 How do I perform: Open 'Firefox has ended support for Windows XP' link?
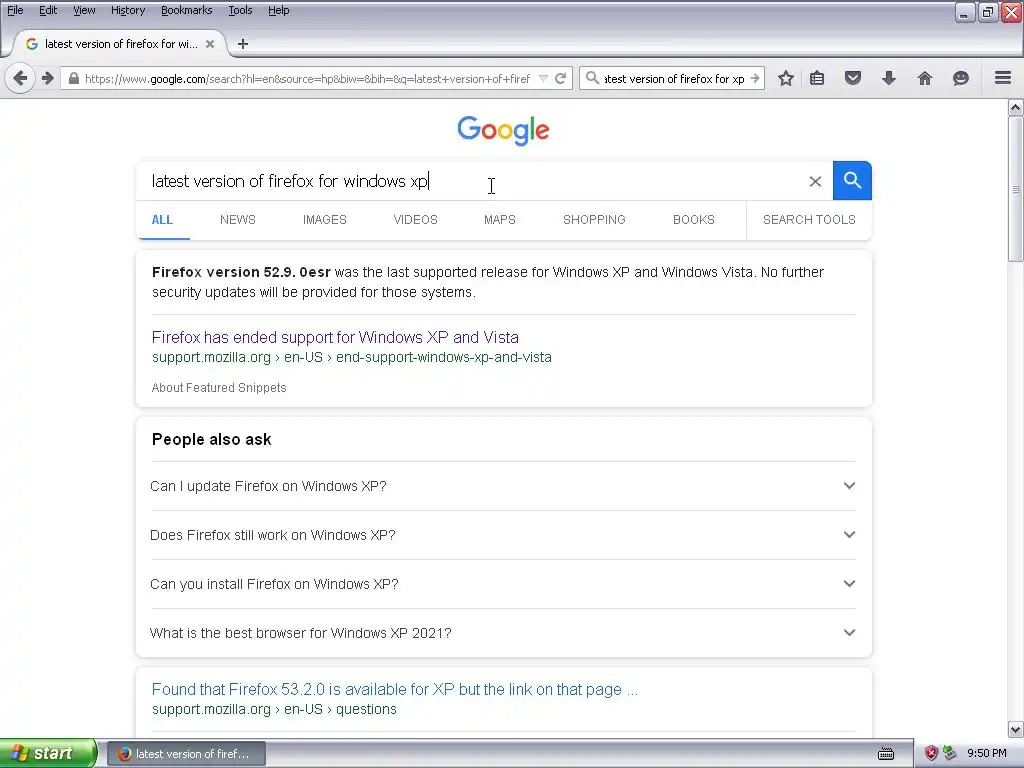pyautogui.click(x=335, y=338)
